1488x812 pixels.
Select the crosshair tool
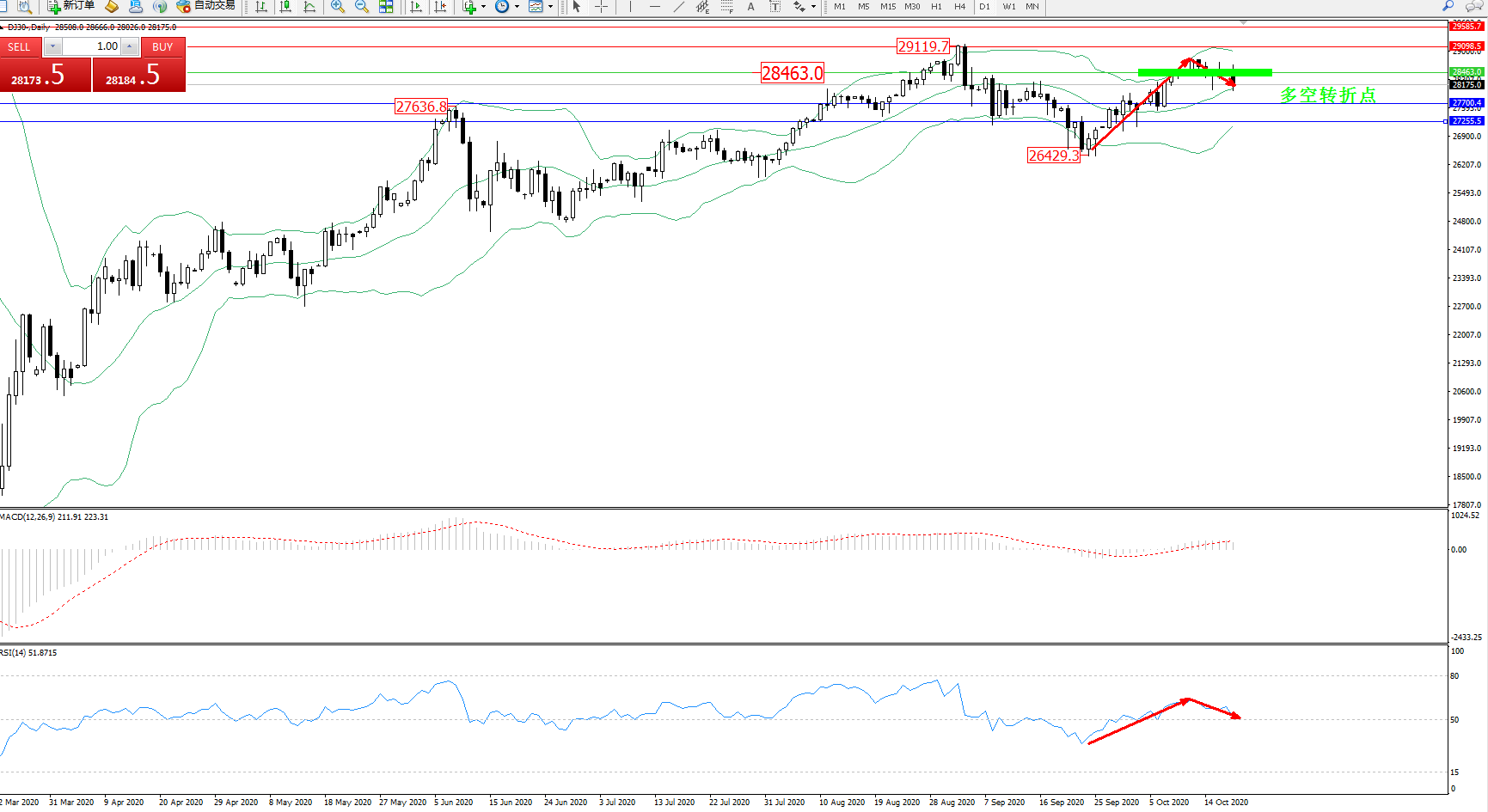point(601,7)
